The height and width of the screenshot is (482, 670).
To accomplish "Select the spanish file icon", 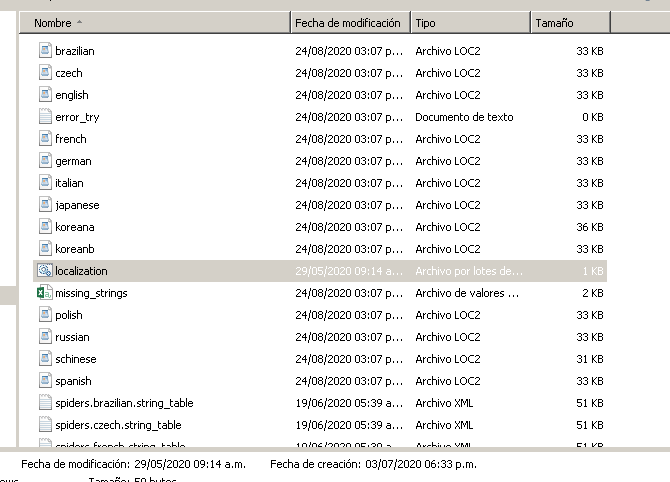I will click(x=45, y=381).
